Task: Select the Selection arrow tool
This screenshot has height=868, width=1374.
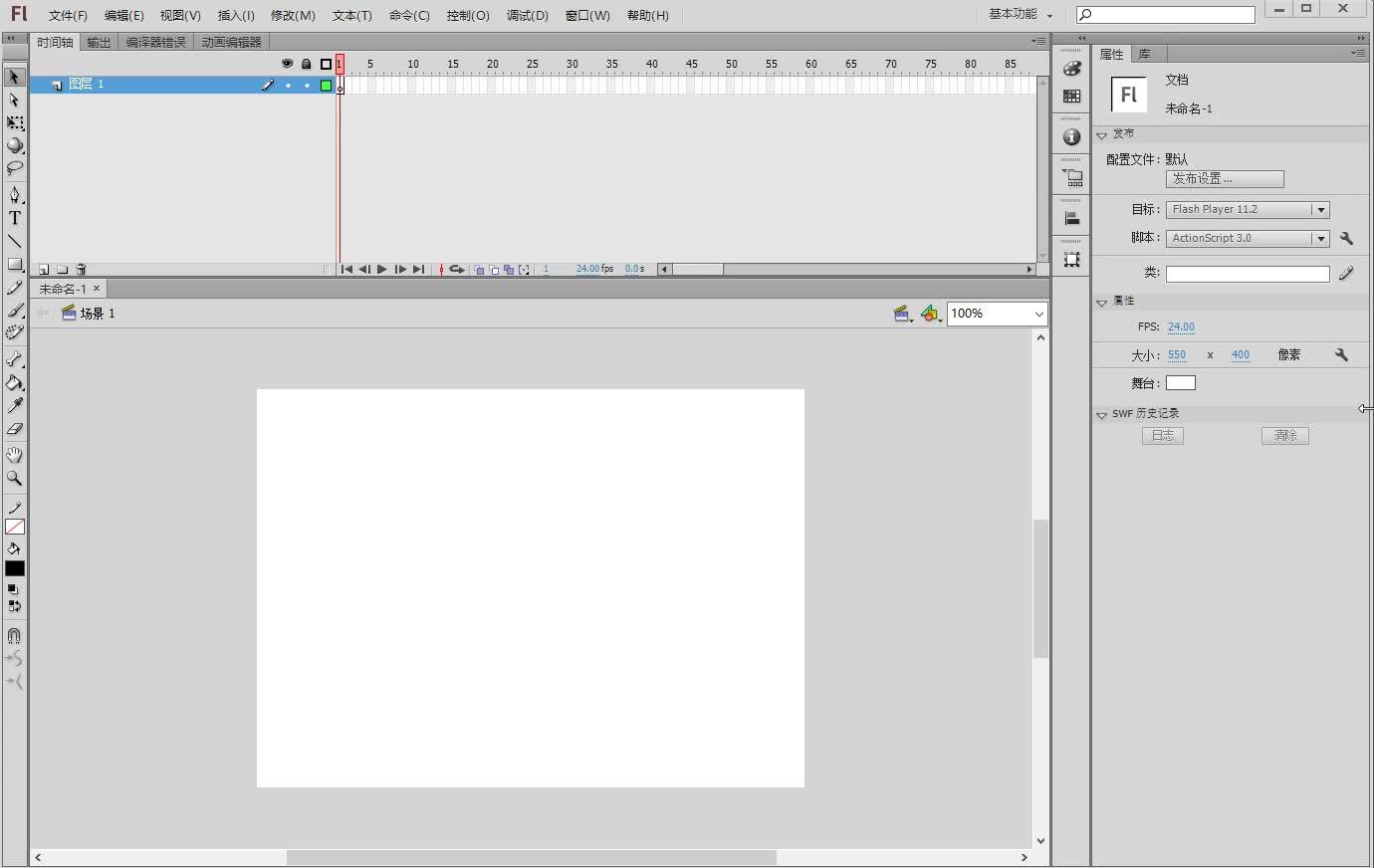Action: [x=14, y=78]
